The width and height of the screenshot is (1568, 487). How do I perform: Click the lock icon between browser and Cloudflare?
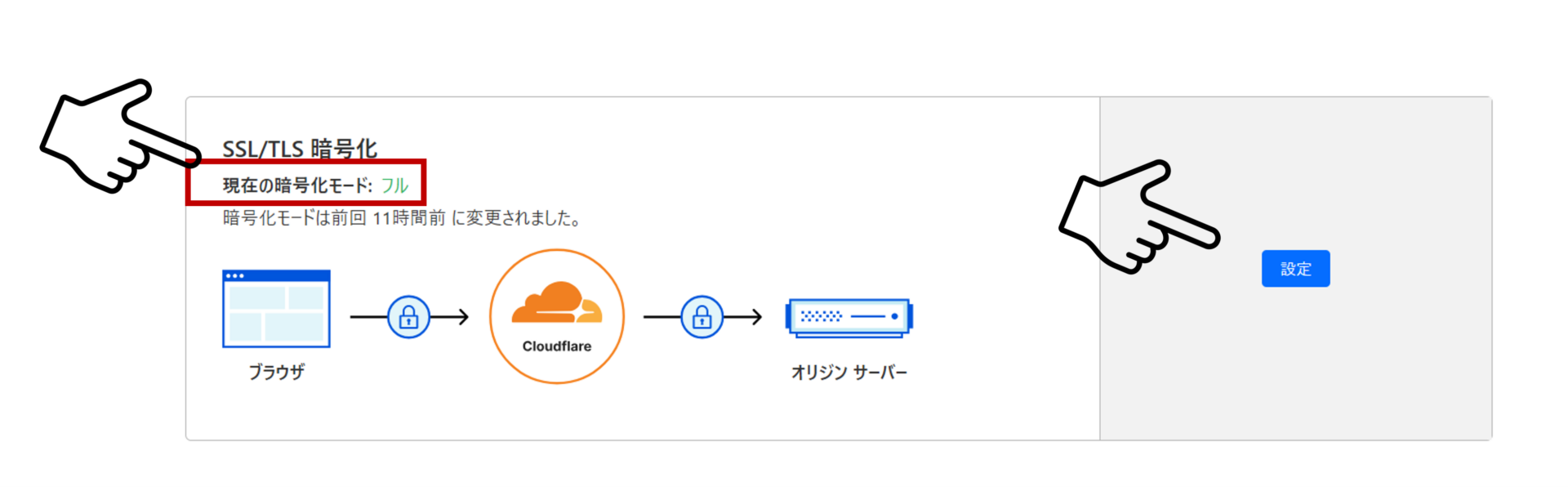408,316
